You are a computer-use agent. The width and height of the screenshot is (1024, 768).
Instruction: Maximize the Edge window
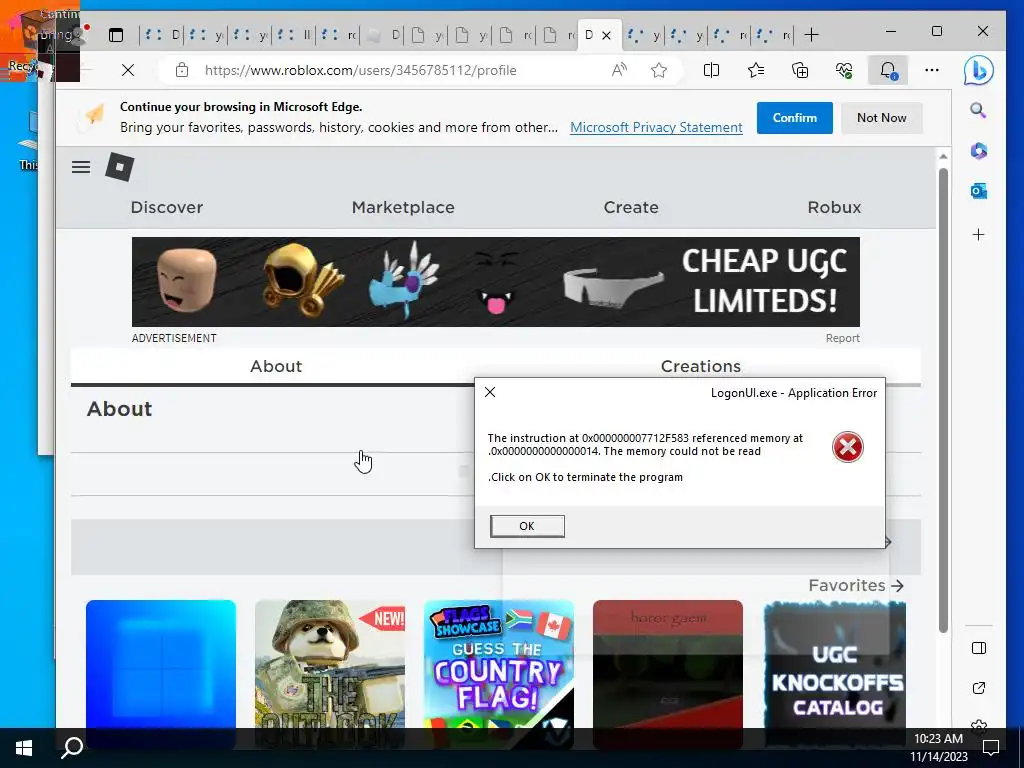click(936, 31)
